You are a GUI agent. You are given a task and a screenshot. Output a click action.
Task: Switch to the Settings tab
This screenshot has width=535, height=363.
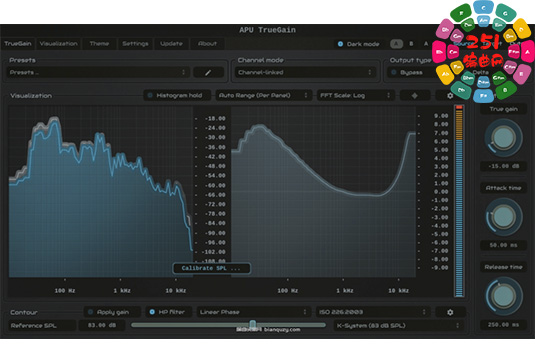point(135,44)
